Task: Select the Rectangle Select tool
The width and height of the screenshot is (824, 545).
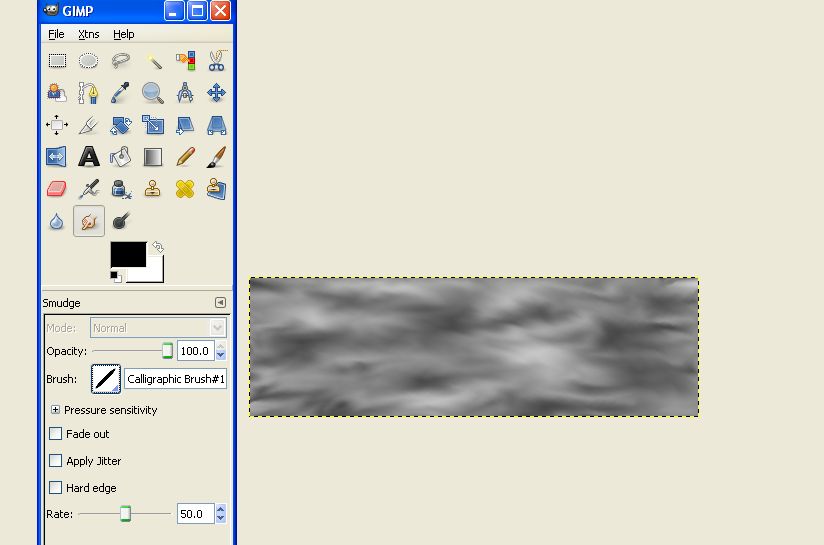Action: pyautogui.click(x=57, y=61)
